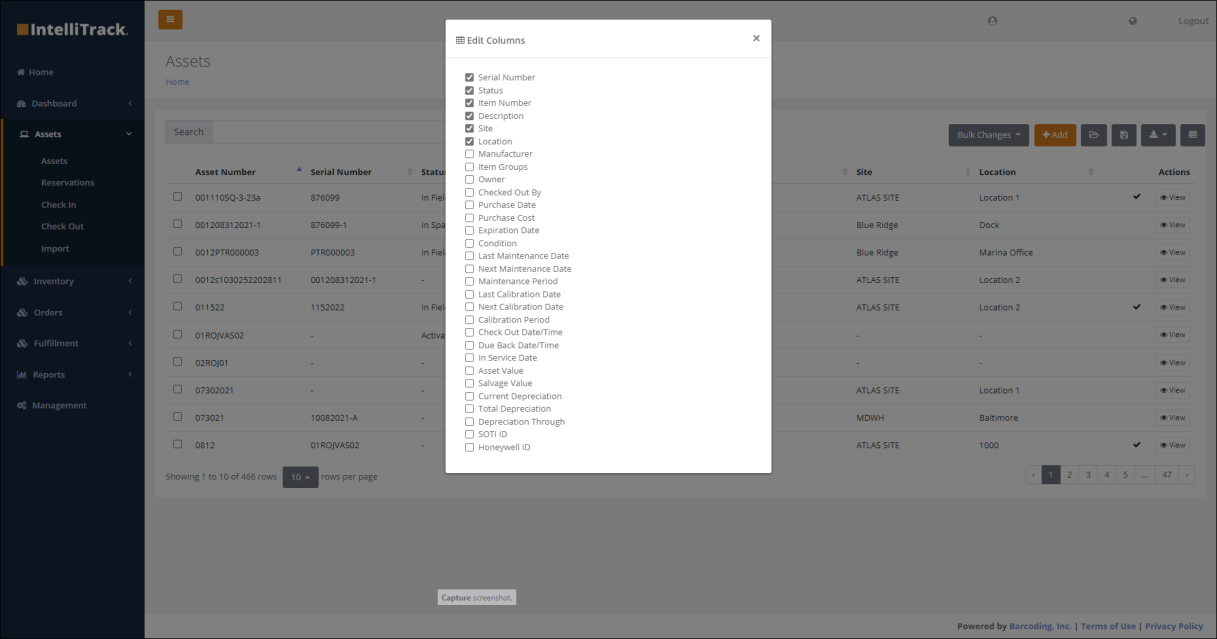Sort by Site column arrow
This screenshot has width=1217, height=639.
click(968, 172)
